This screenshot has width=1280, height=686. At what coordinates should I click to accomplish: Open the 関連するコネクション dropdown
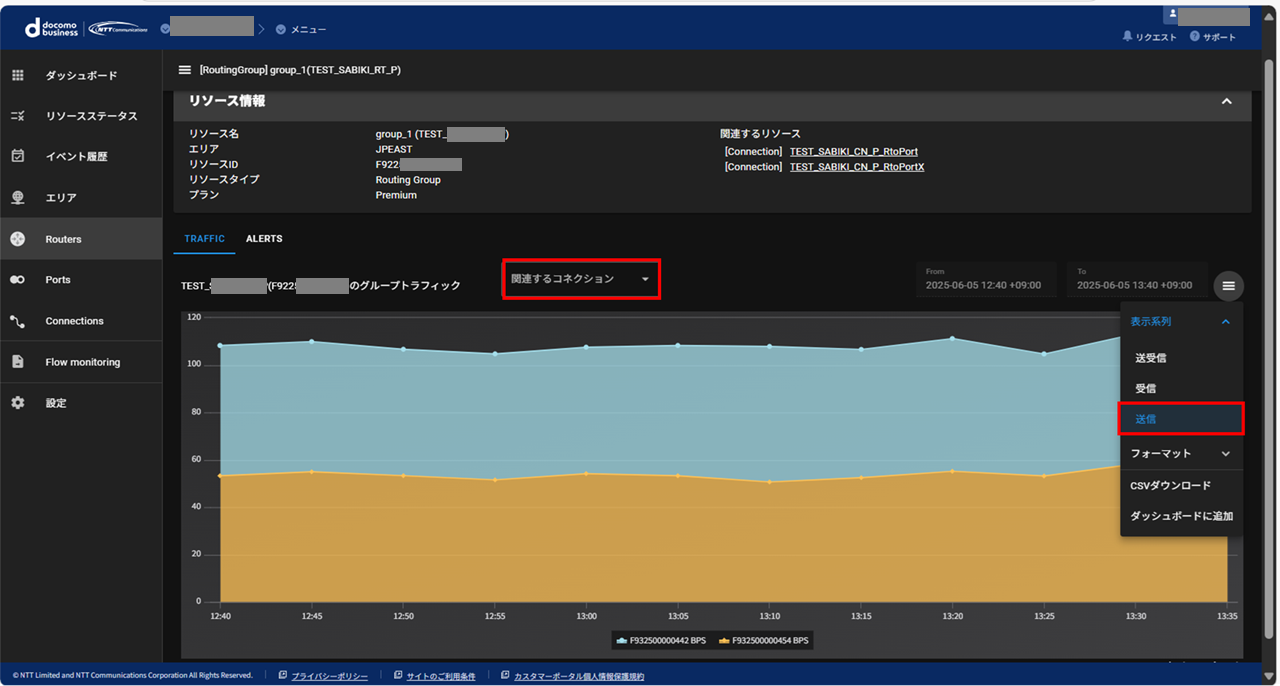pos(580,279)
